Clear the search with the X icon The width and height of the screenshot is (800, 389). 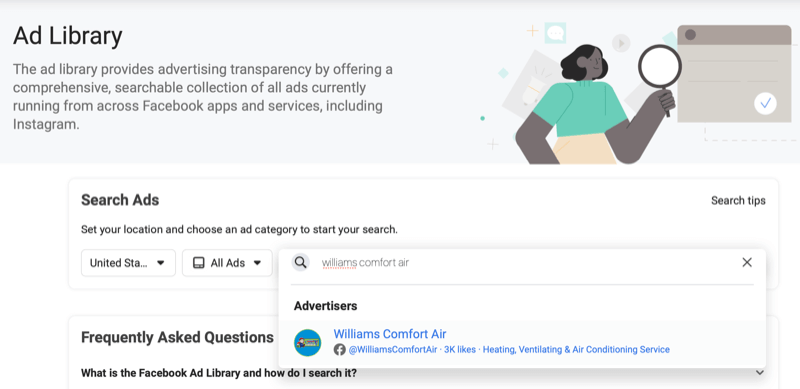tap(747, 262)
